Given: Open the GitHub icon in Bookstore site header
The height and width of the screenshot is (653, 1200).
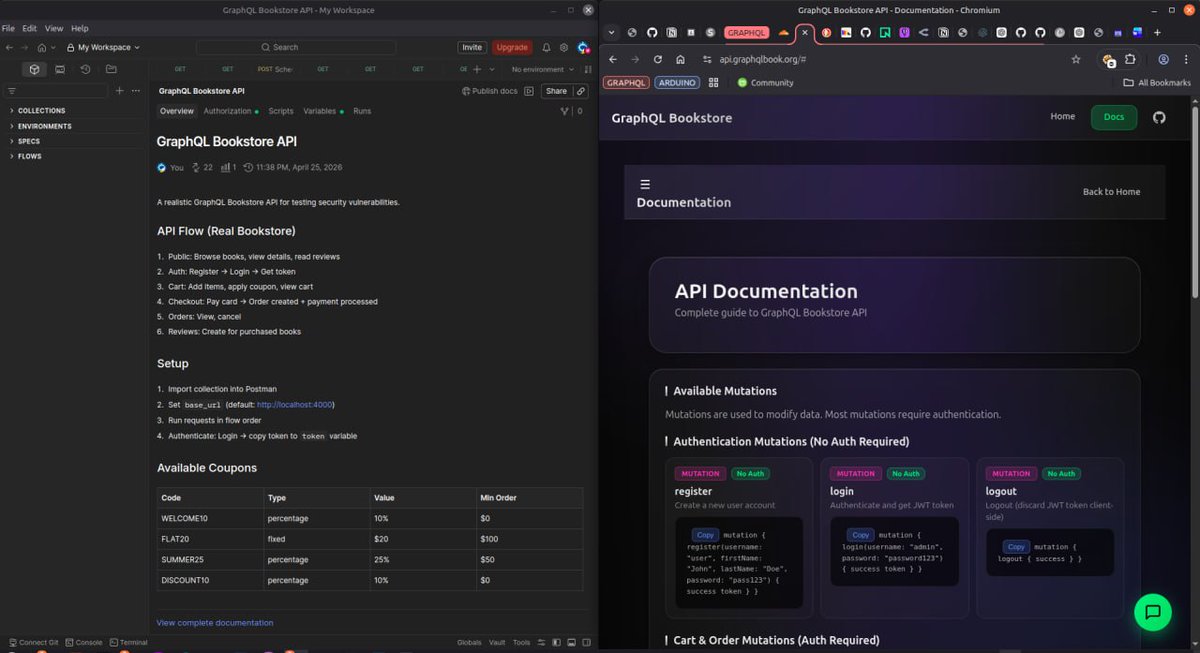Looking at the screenshot, I should pos(1159,117).
